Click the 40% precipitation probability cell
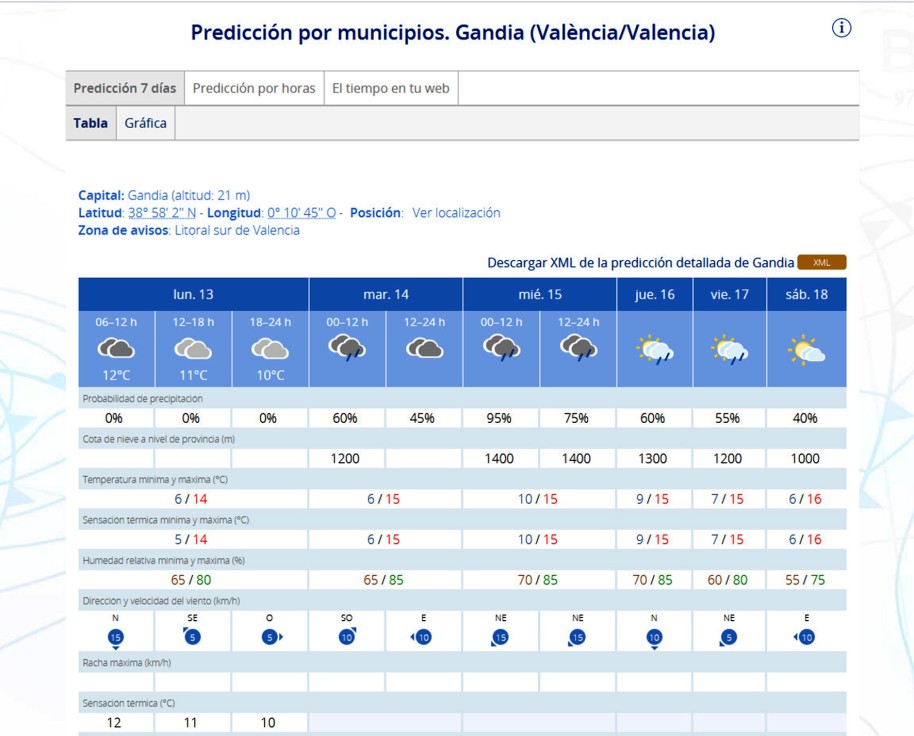Screen dimensions: 914x736 [805, 418]
